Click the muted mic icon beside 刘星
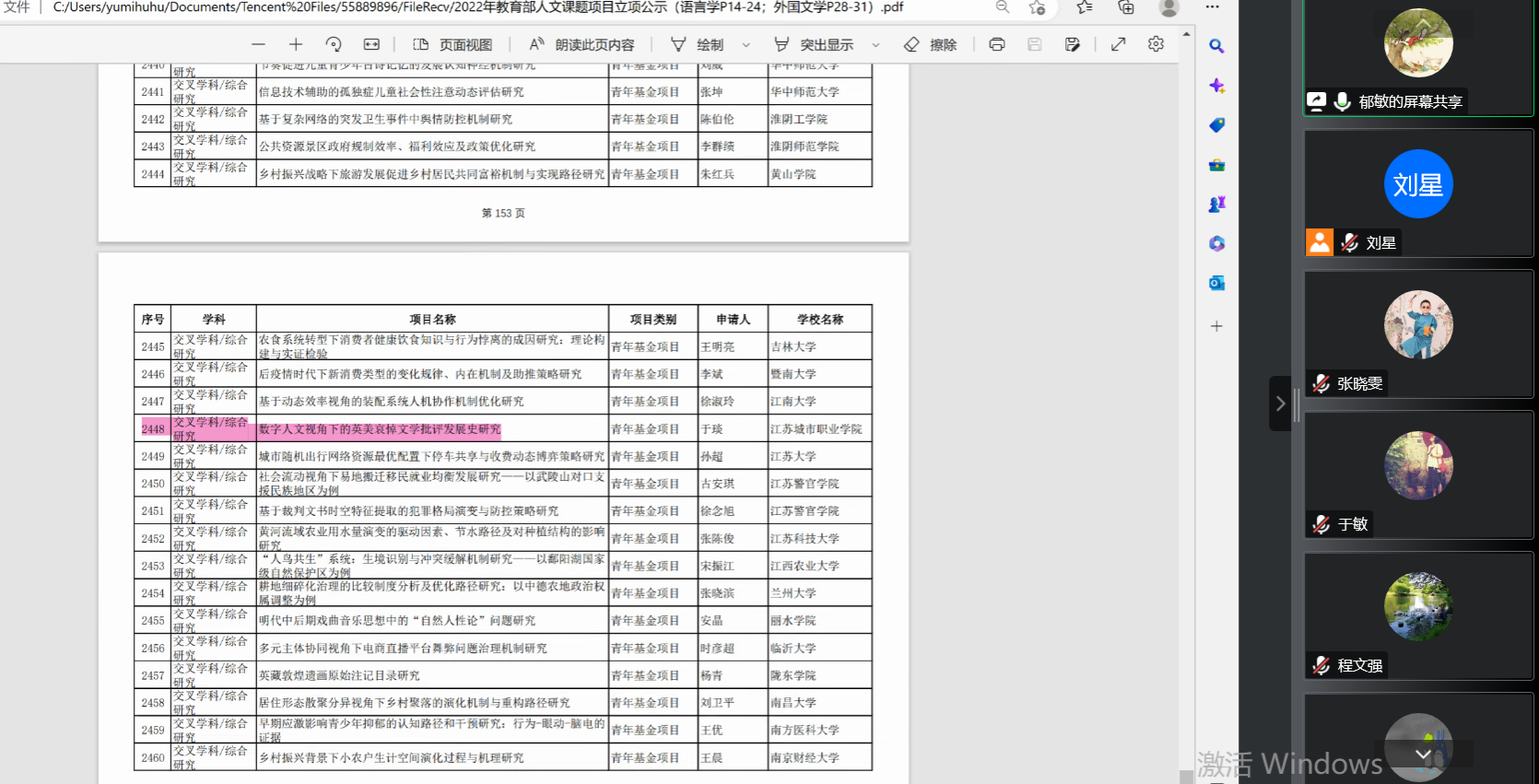Image resolution: width=1539 pixels, height=784 pixels. coord(1350,242)
